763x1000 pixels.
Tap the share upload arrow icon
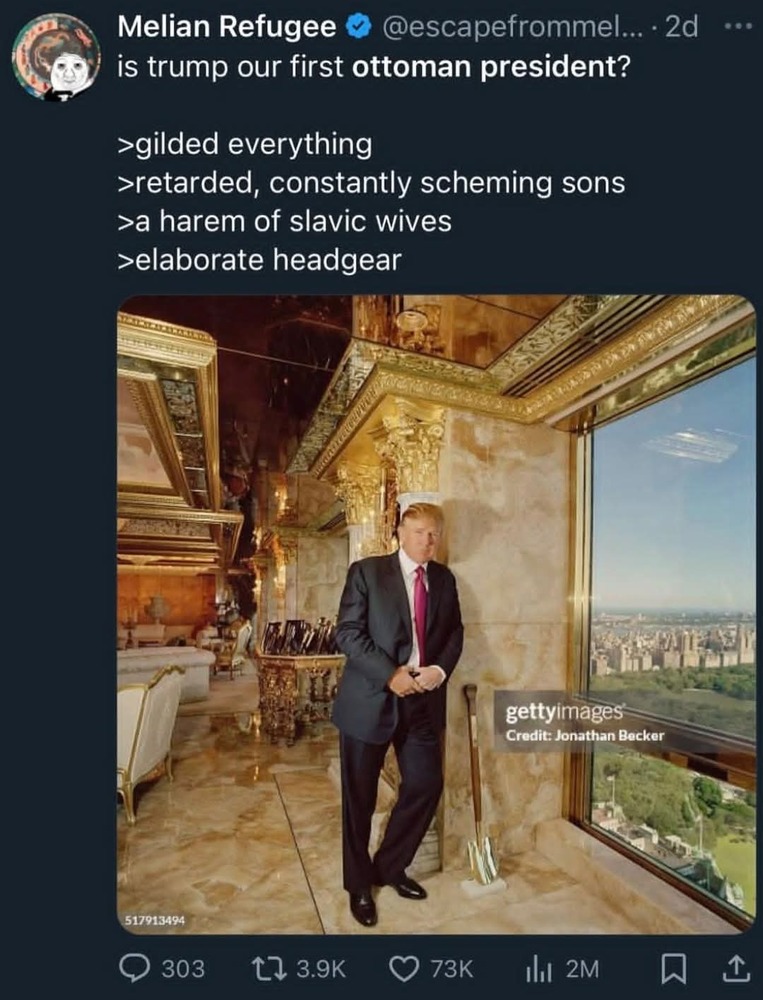pos(738,967)
